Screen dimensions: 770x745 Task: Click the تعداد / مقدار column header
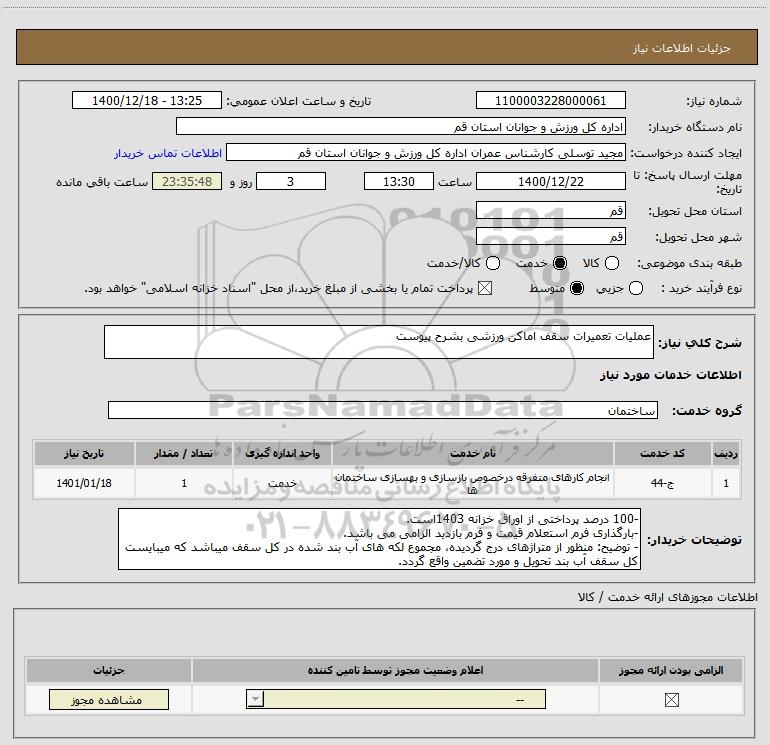pyautogui.click(x=184, y=453)
